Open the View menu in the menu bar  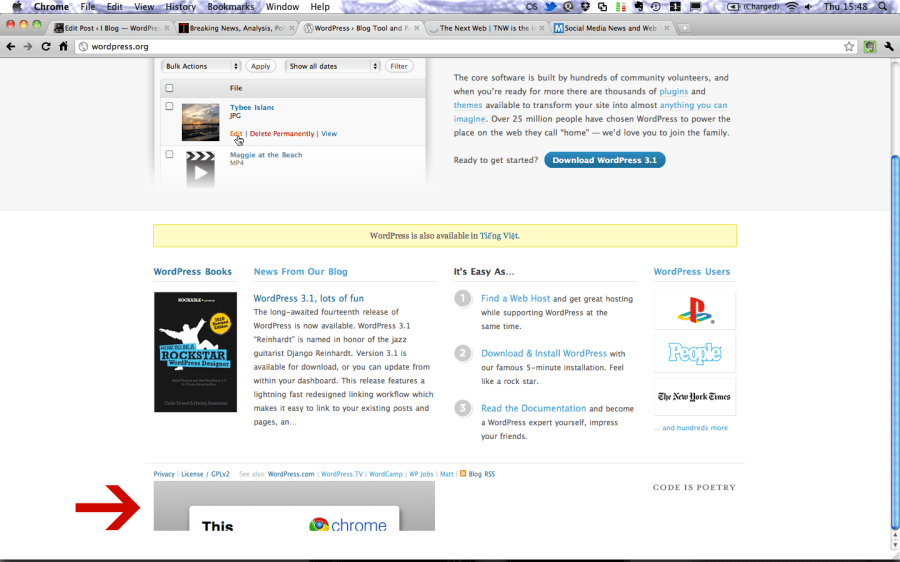144,7
